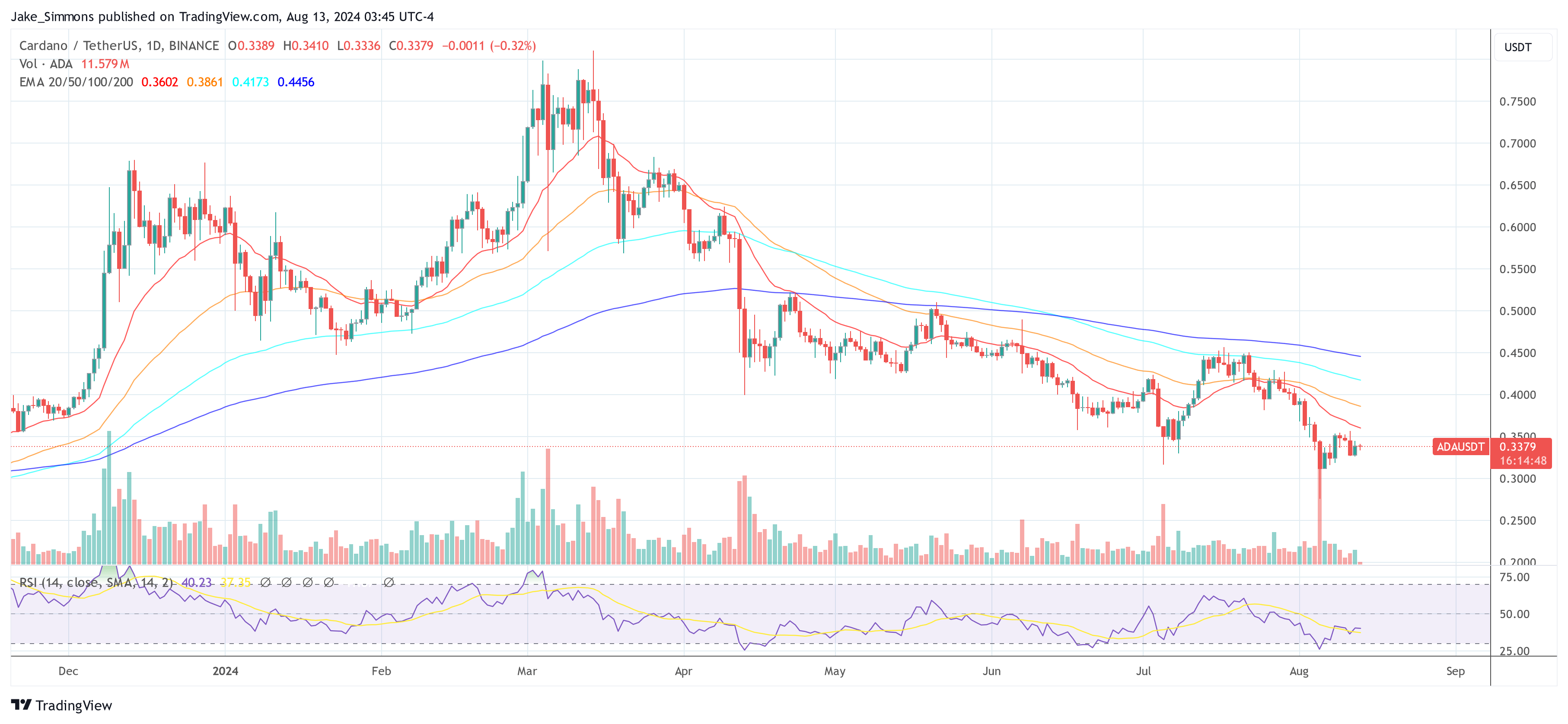Image resolution: width=1568 pixels, height=724 pixels.
Task: Click the 2024 label on the time axis
Action: [x=225, y=671]
